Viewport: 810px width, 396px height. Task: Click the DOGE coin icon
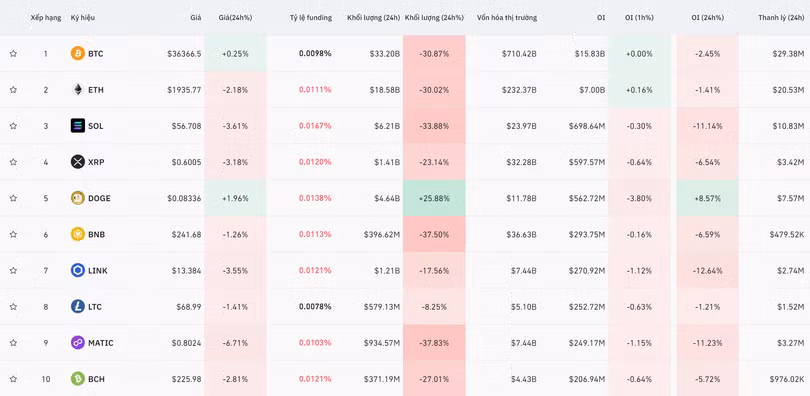pyautogui.click(x=77, y=198)
